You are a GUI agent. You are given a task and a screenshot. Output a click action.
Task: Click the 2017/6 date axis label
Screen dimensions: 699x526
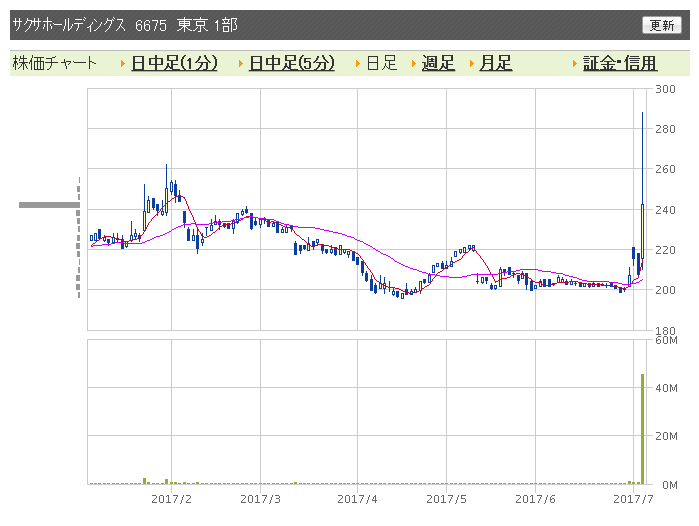[x=535, y=499]
